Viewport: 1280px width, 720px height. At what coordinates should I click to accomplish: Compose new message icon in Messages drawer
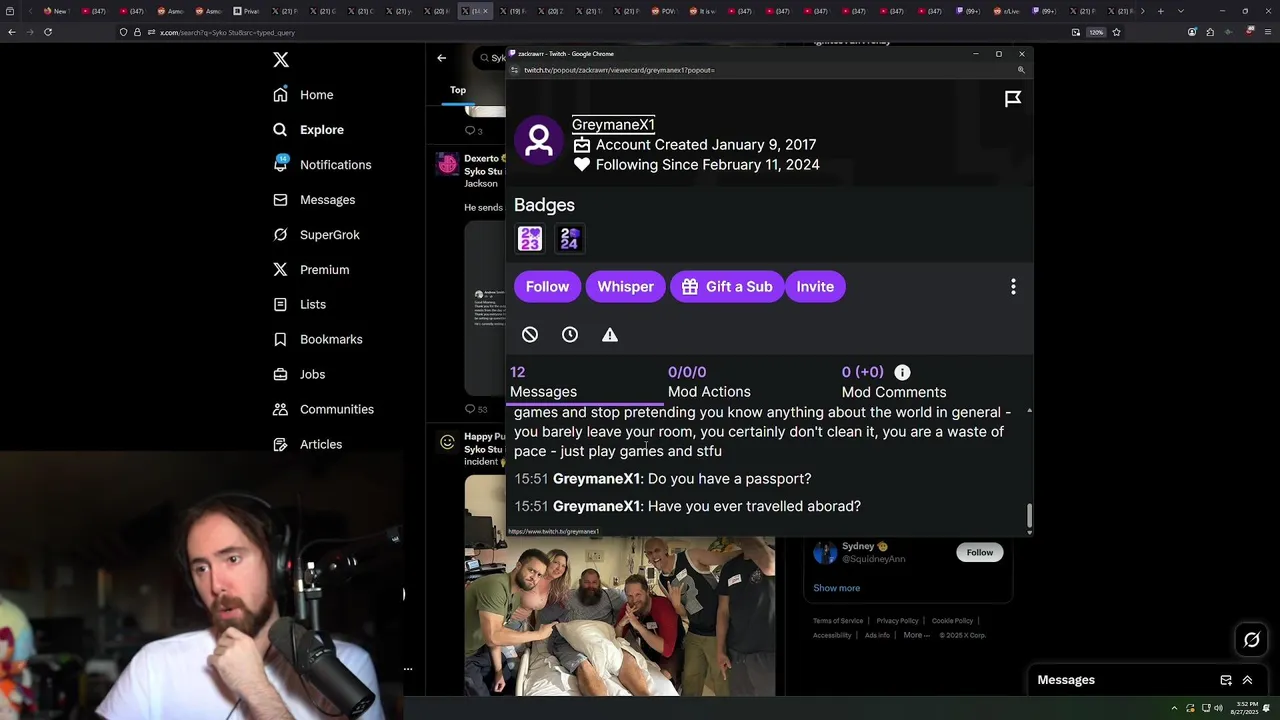tap(1226, 680)
